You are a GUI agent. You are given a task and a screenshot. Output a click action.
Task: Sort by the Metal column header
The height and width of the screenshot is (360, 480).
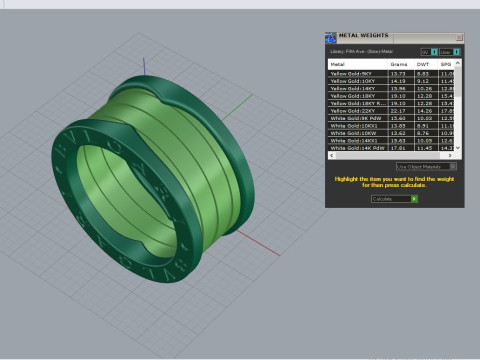[358, 64]
